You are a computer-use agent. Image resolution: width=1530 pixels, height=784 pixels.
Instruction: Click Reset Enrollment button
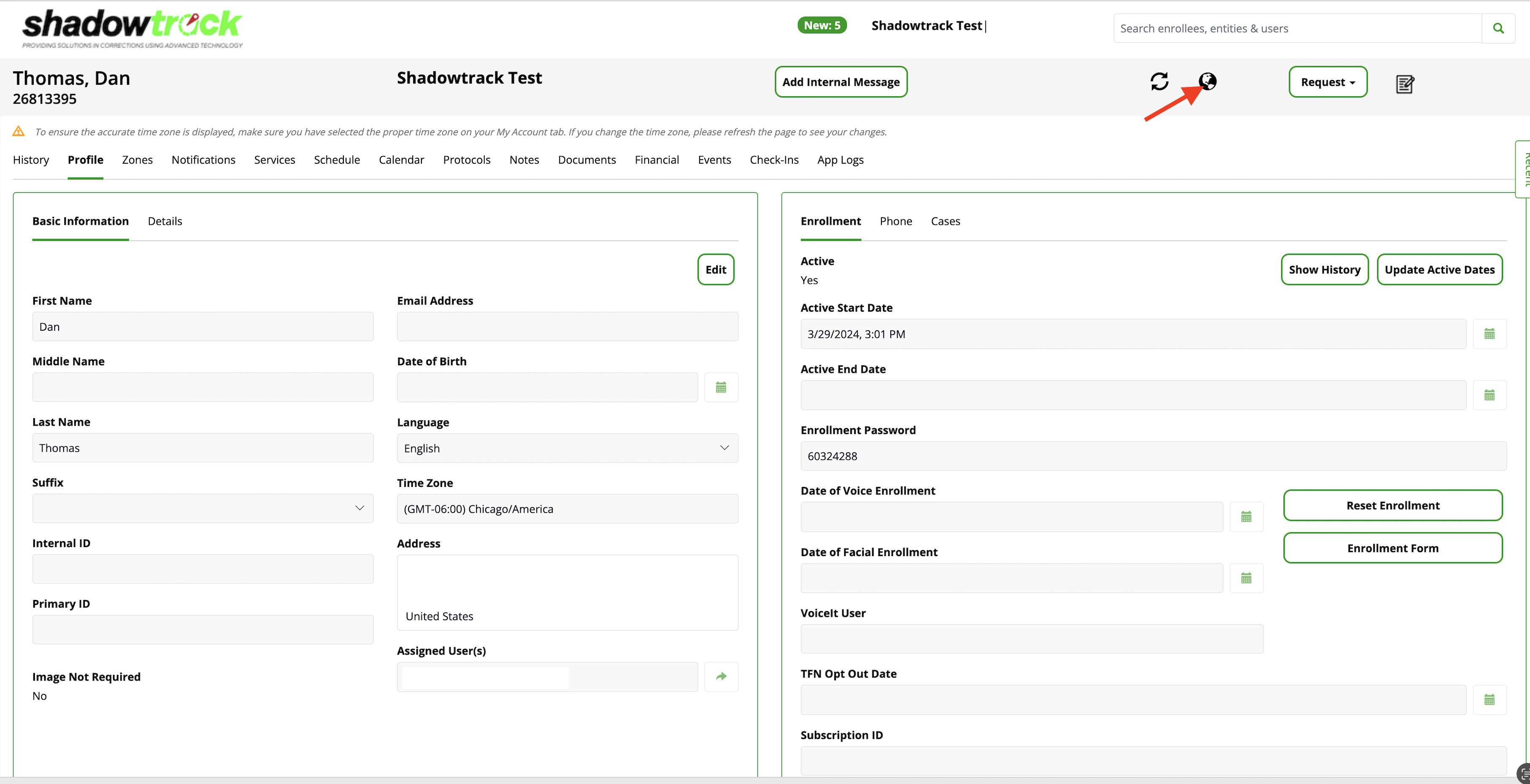click(x=1392, y=506)
